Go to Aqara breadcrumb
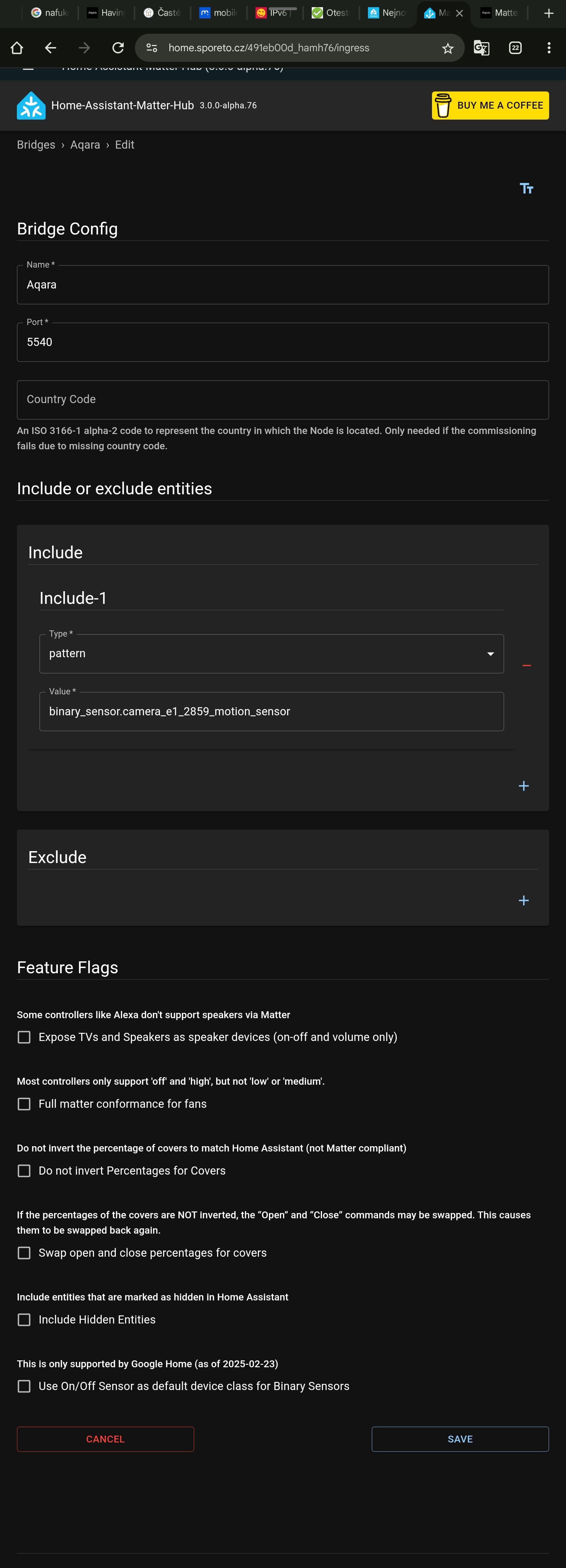Viewport: 566px width, 1568px height. click(x=85, y=145)
